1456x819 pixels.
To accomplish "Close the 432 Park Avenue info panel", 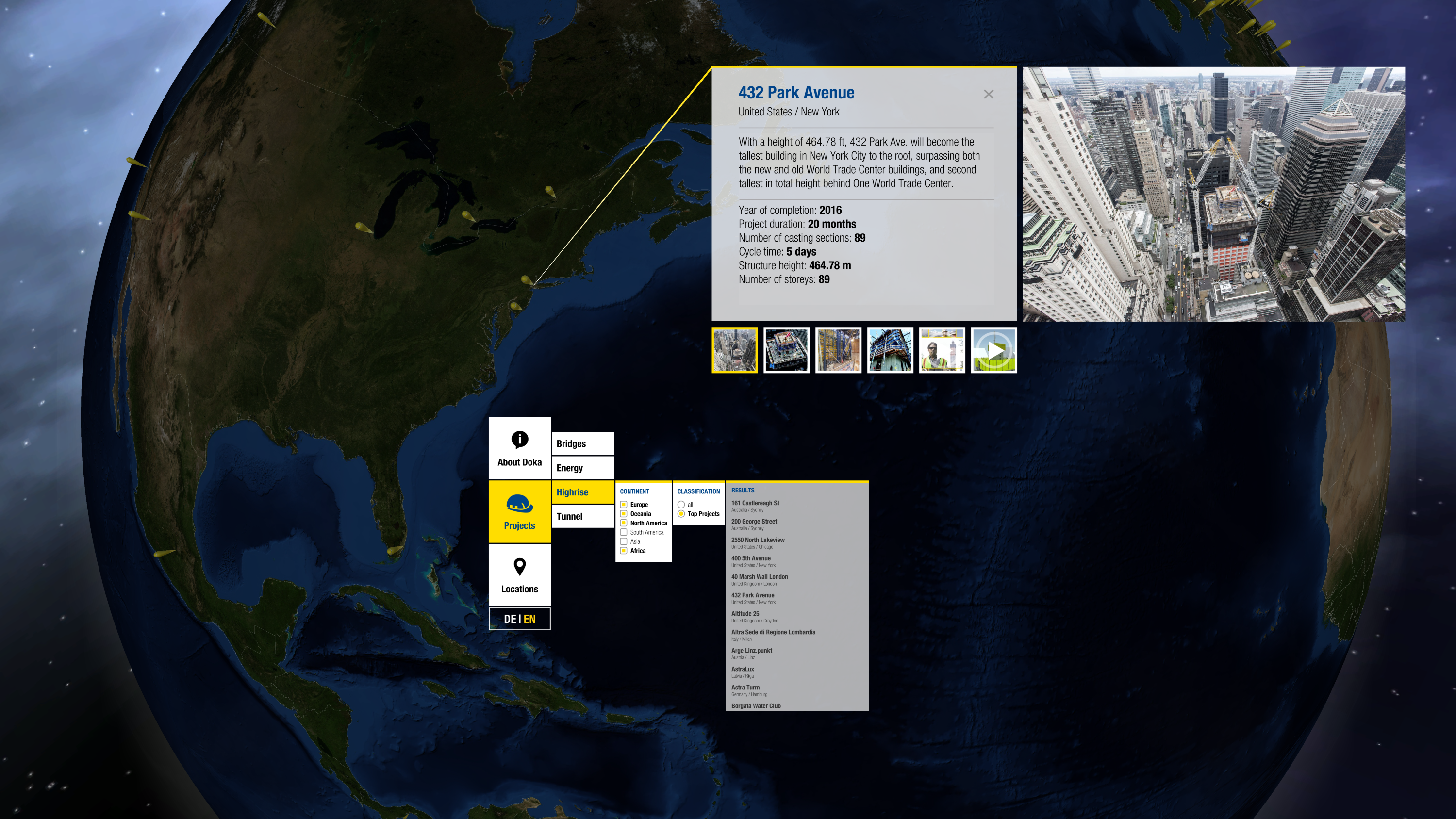I will click(x=989, y=95).
